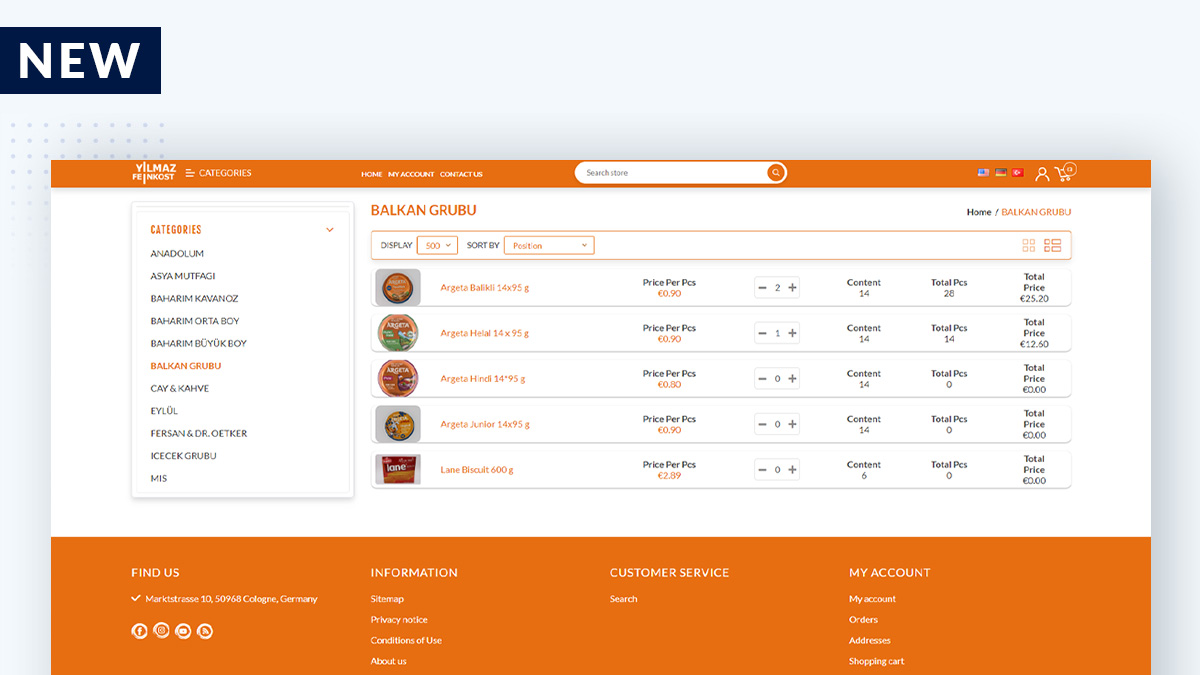Viewport: 1200px width, 675px height.
Task: Open the Facebook footer icon
Action: click(139, 631)
